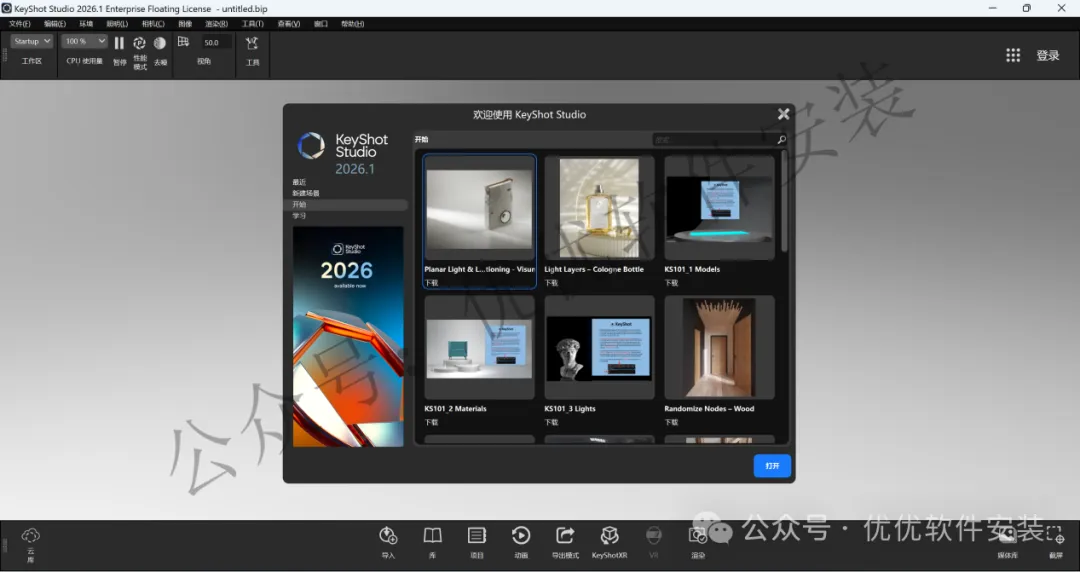1080x572 pixels.
Task: Click the KeyShot Studio logo in dialog
Action: tap(343, 153)
